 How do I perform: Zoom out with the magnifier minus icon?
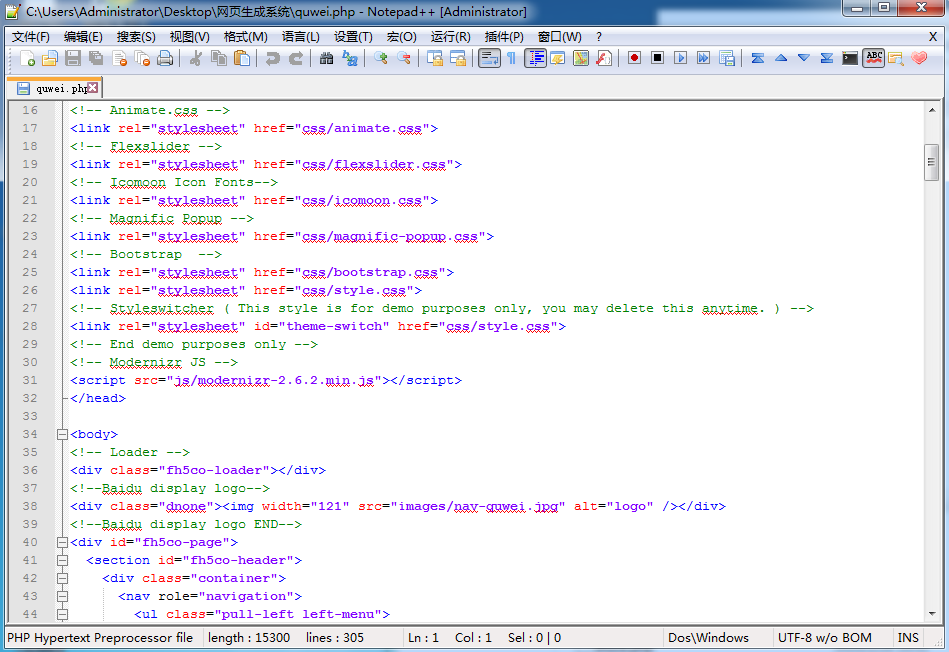404,58
